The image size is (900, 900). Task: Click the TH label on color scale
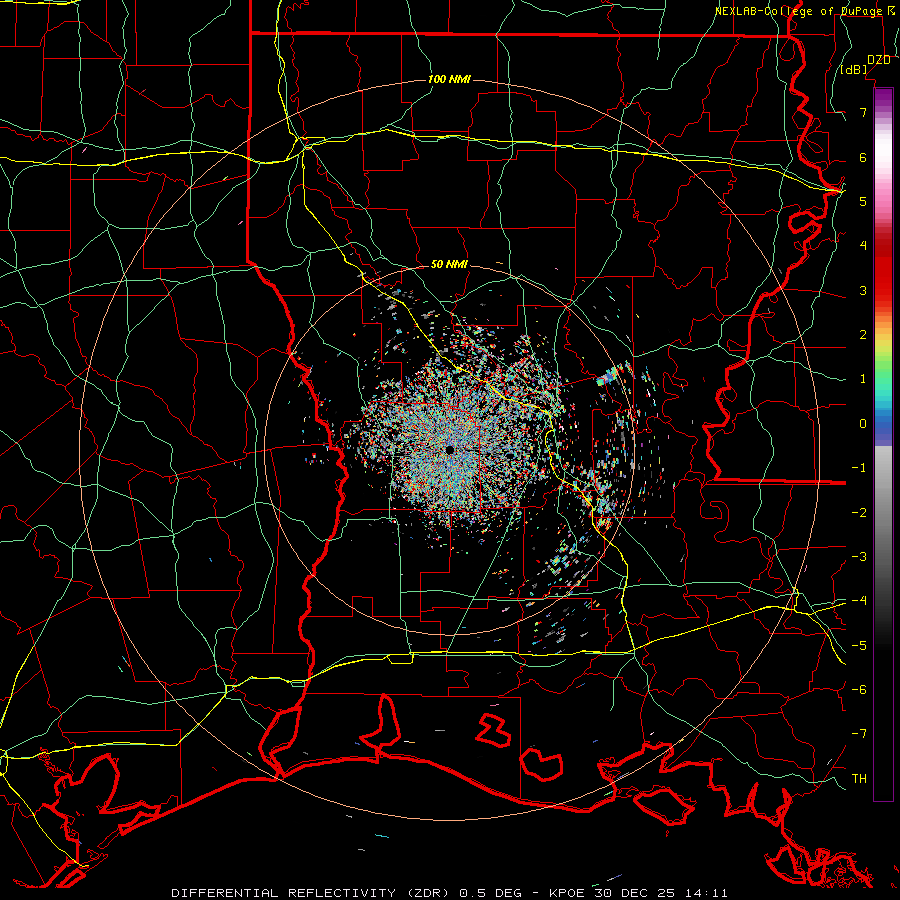pos(859,779)
